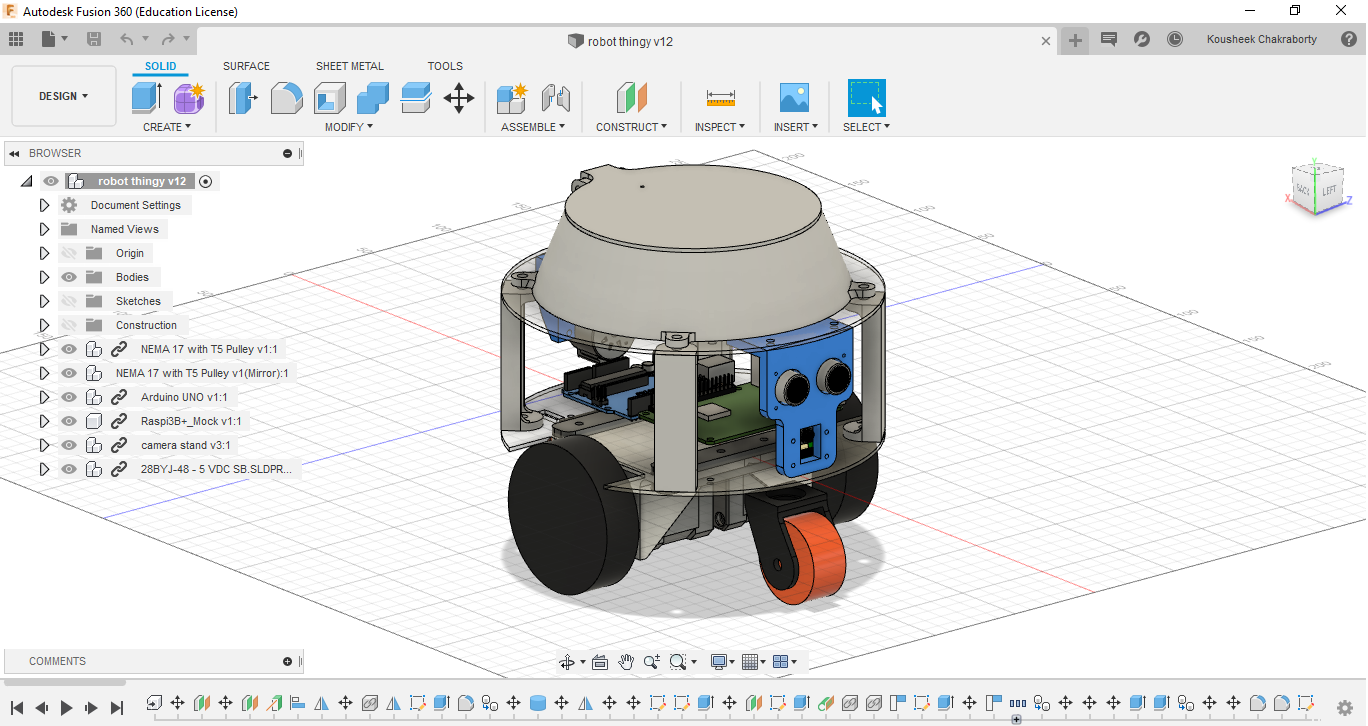Hide the Bodies folder with eye icon
The width and height of the screenshot is (1368, 726).
(x=69, y=277)
